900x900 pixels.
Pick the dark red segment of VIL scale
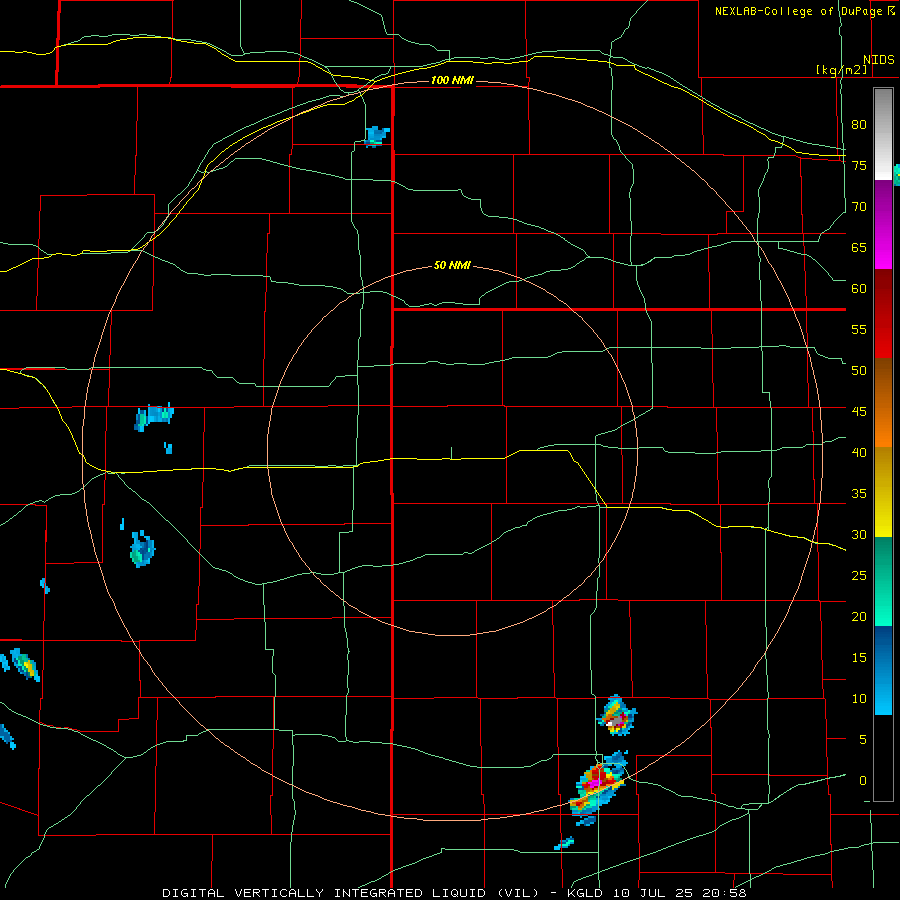(x=883, y=313)
